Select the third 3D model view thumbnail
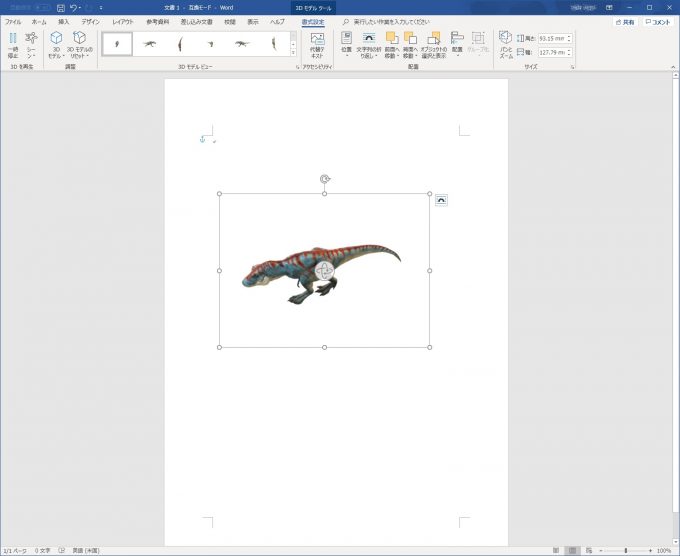 (180, 44)
